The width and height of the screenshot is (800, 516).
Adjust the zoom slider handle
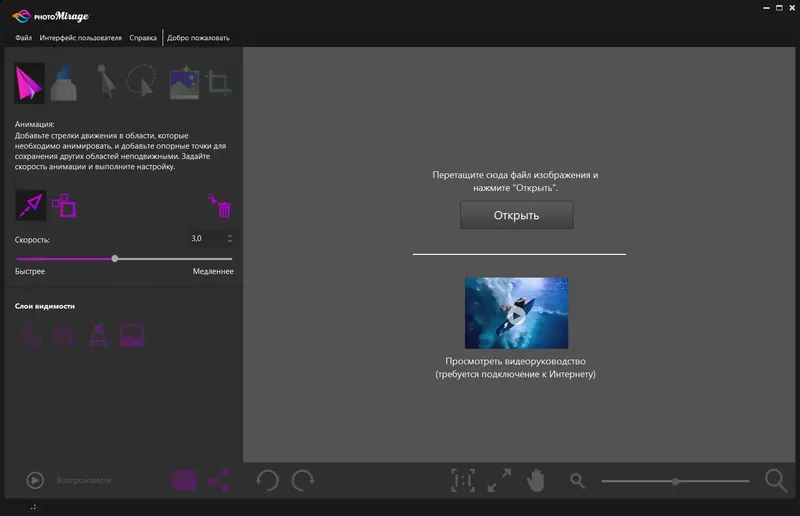[676, 481]
